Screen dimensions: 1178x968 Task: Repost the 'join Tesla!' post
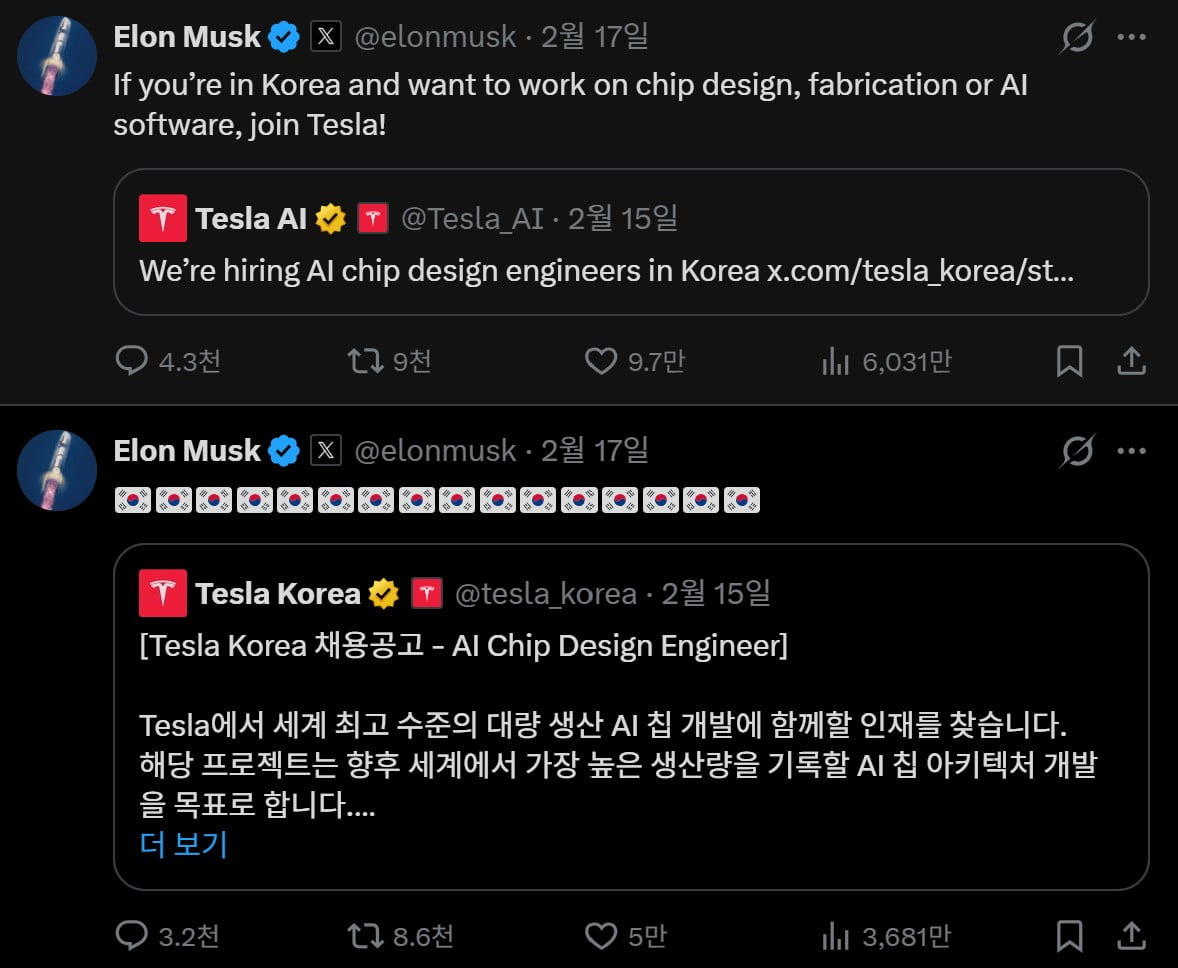click(x=365, y=361)
